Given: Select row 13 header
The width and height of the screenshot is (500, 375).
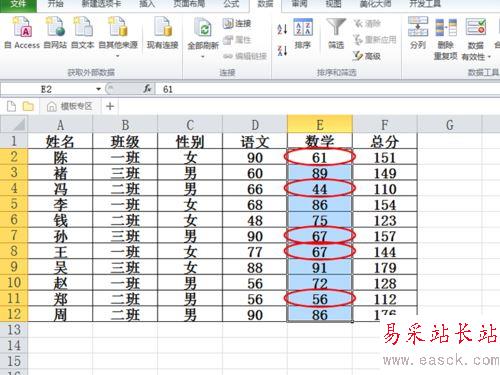Looking at the screenshot, I should coord(14,330).
